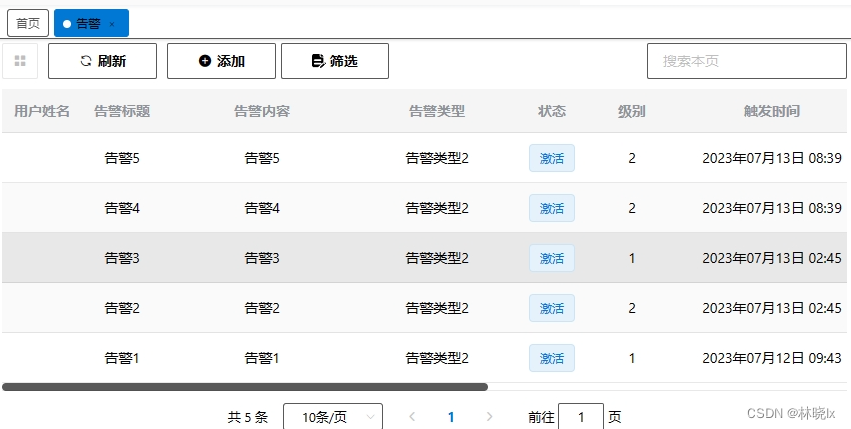
Task: Select 告警1 title cell
Action: (x=122, y=358)
